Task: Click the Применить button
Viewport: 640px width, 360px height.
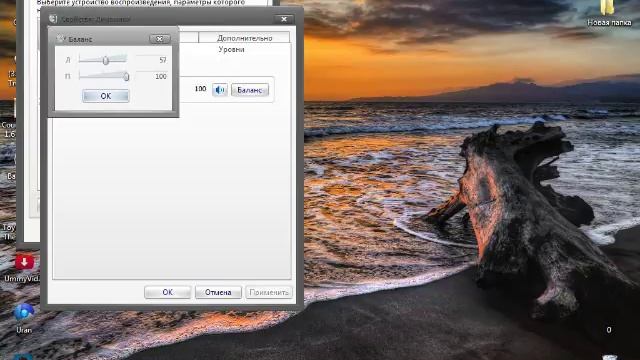Action: [269, 292]
